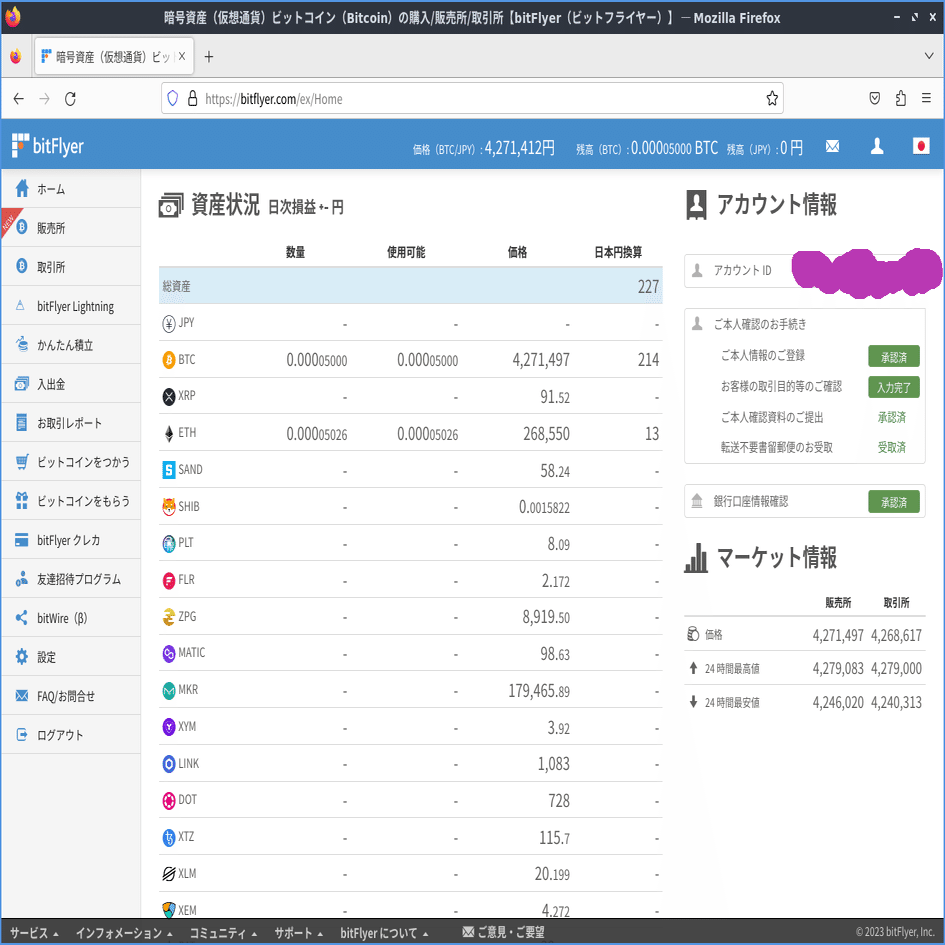The width and height of the screenshot is (945, 945).
Task: Open 入出金 in the sidebar
Action: pos(71,384)
